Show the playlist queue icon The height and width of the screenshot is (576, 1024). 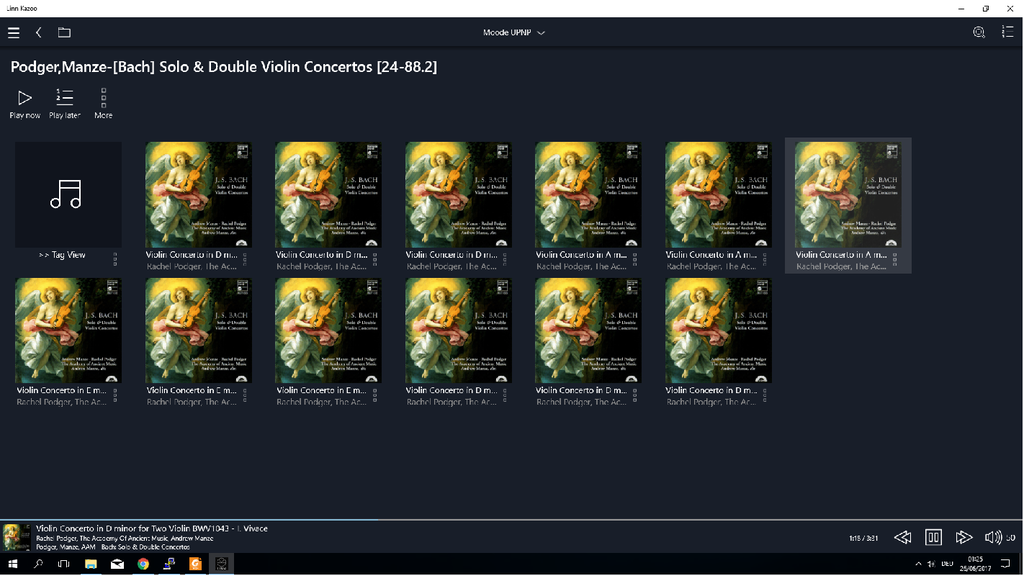pos(1007,32)
